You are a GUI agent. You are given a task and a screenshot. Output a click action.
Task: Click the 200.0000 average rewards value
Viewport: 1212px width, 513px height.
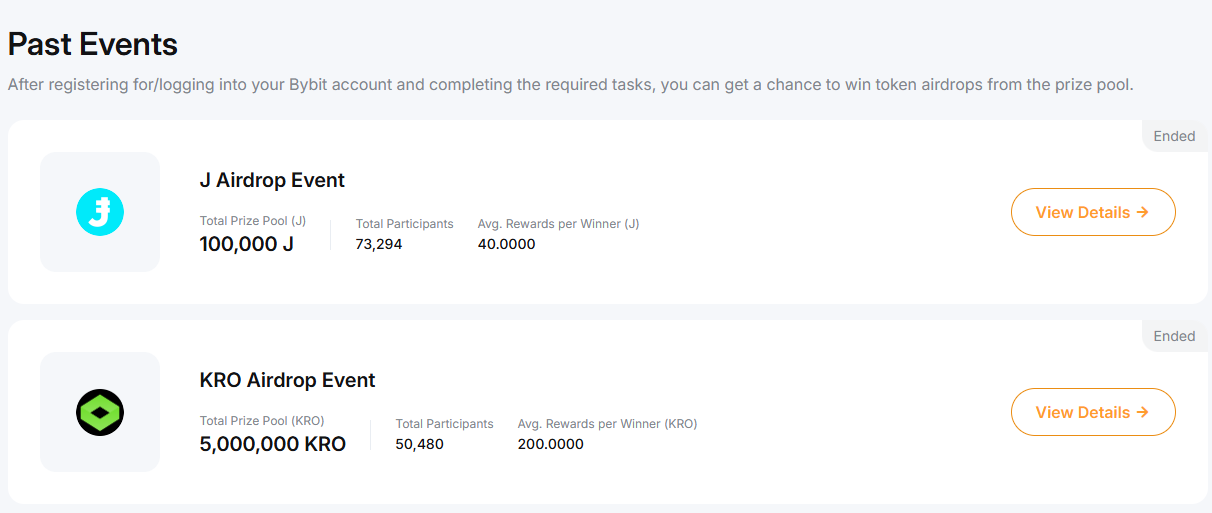tap(550, 444)
